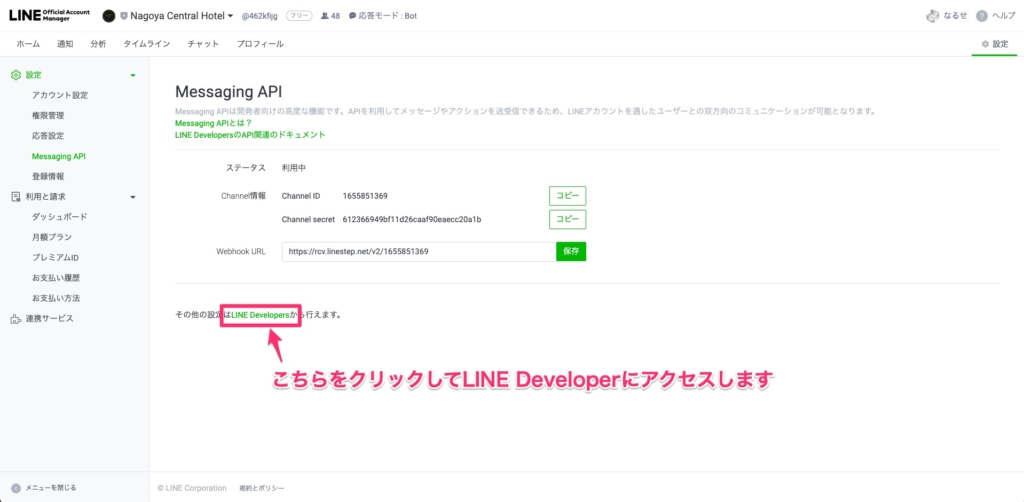Copy the Channel secret

pyautogui.click(x=567, y=219)
